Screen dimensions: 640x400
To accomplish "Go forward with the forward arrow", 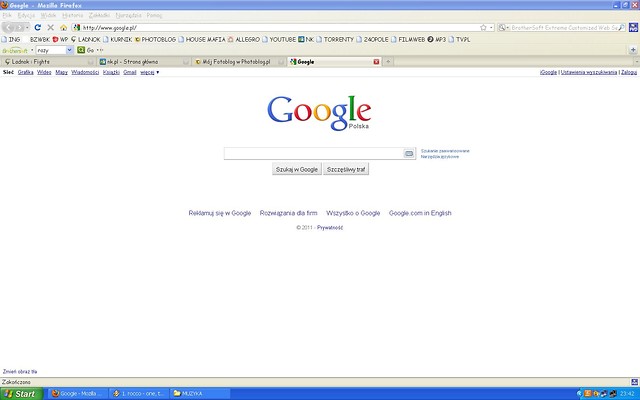I will (x=19, y=27).
